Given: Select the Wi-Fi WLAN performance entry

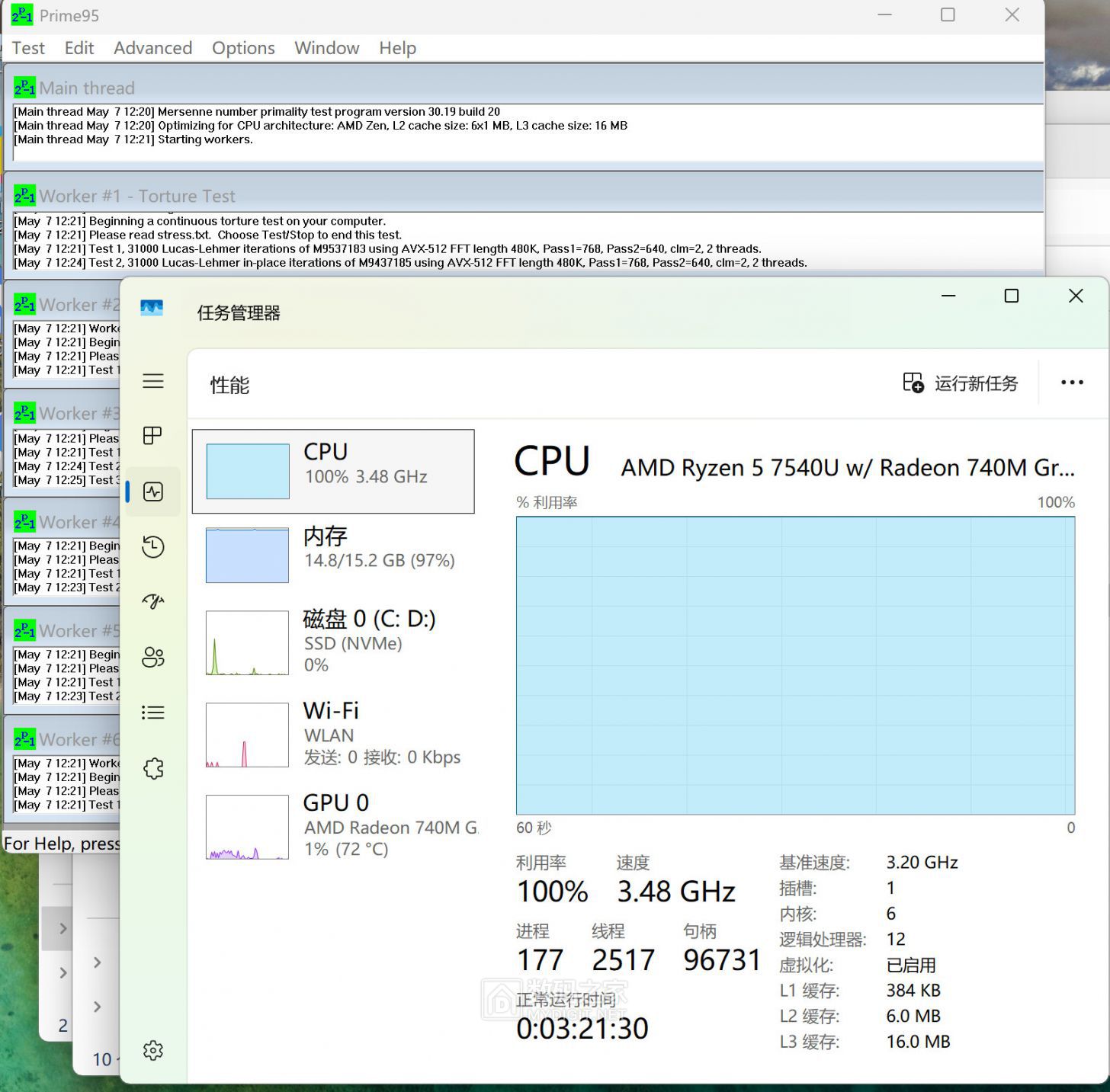Looking at the screenshot, I should point(333,734).
